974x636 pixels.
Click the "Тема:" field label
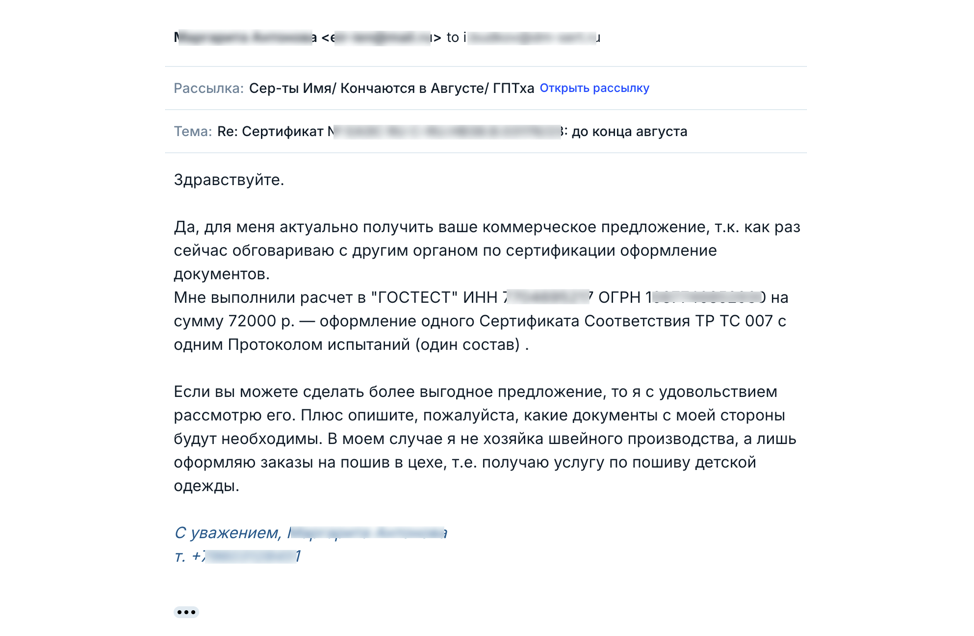(x=193, y=132)
